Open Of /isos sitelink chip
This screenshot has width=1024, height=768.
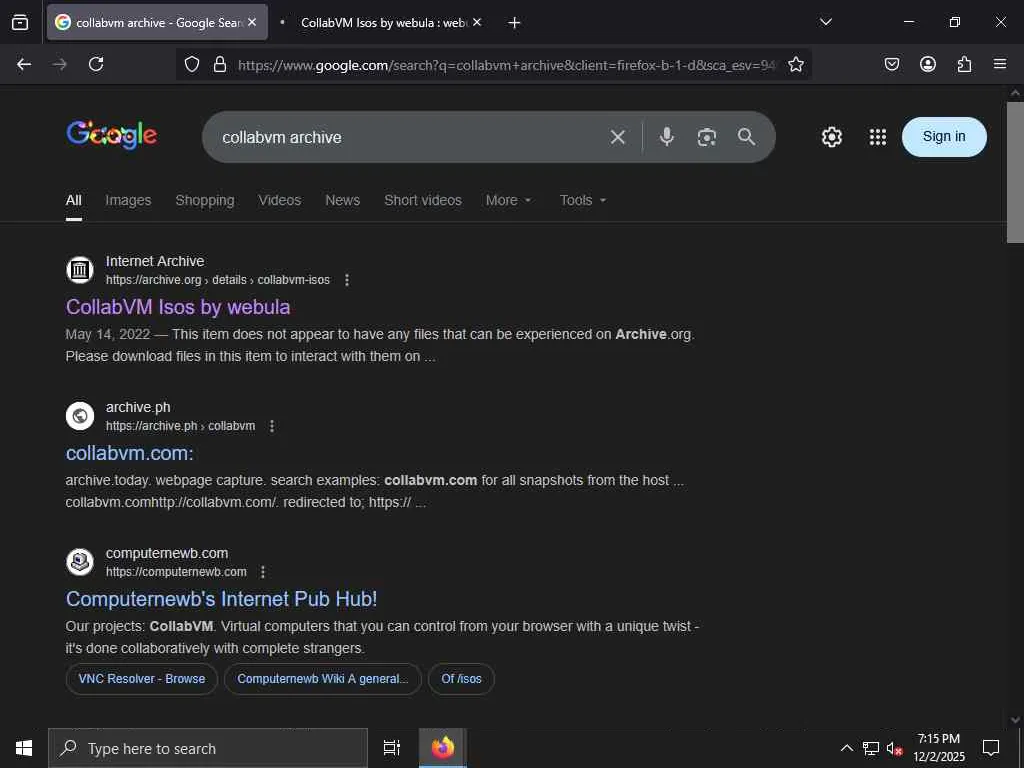click(461, 679)
